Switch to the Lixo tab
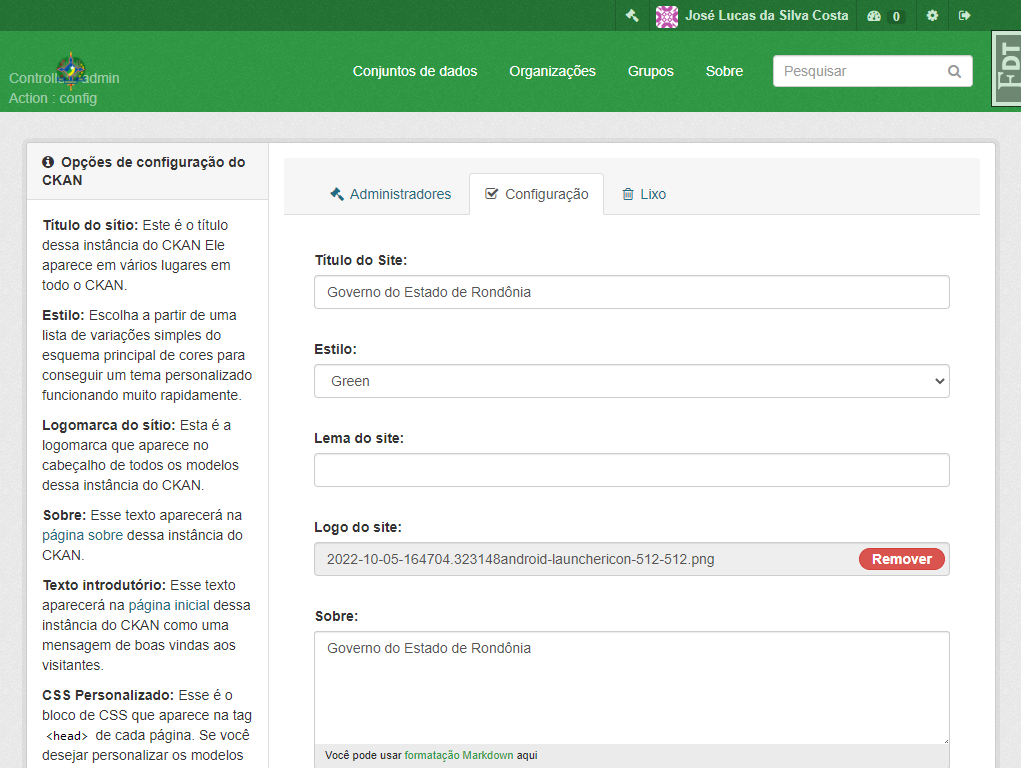1021x768 pixels. click(x=644, y=194)
